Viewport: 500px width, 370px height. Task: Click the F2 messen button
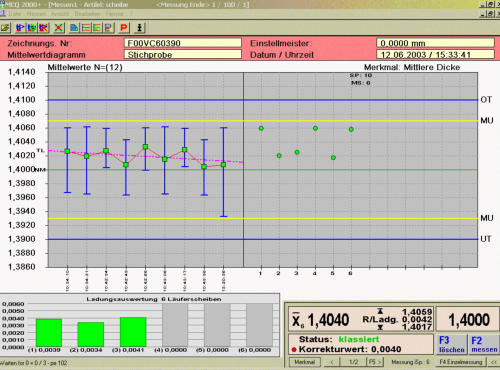click(x=484, y=344)
